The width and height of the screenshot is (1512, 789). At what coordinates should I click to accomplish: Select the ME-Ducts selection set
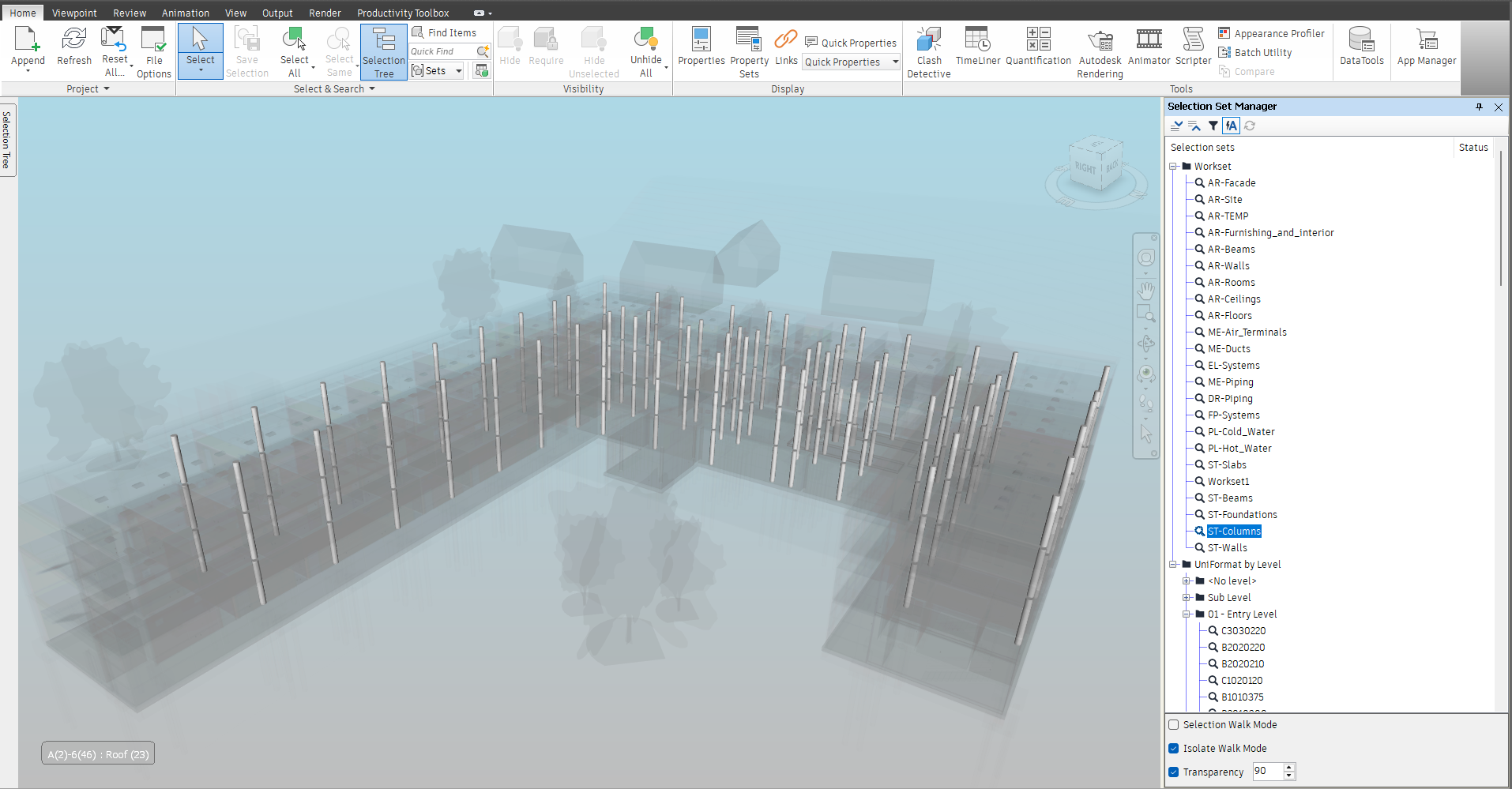1228,349
